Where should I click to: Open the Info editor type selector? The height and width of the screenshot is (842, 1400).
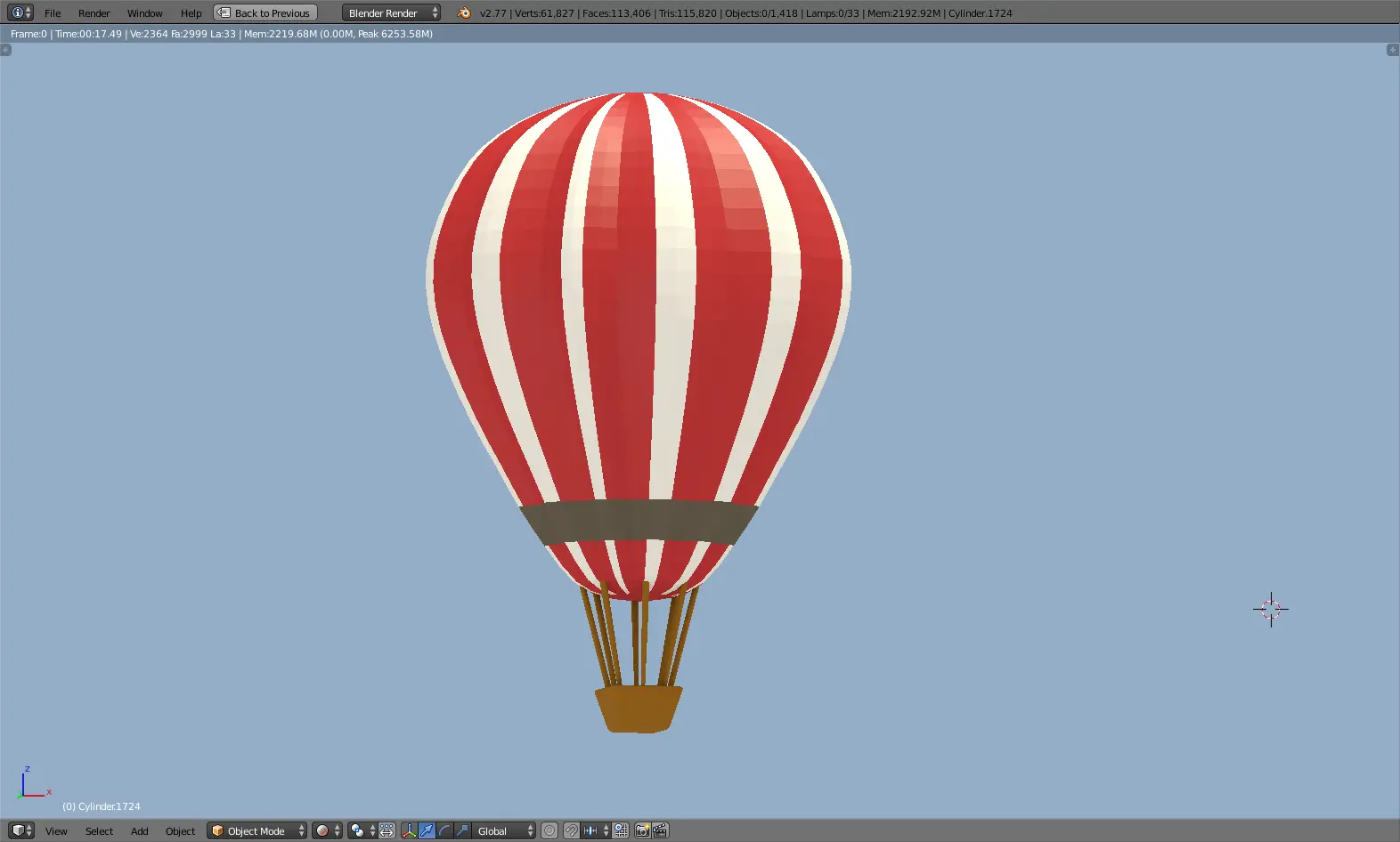20,12
